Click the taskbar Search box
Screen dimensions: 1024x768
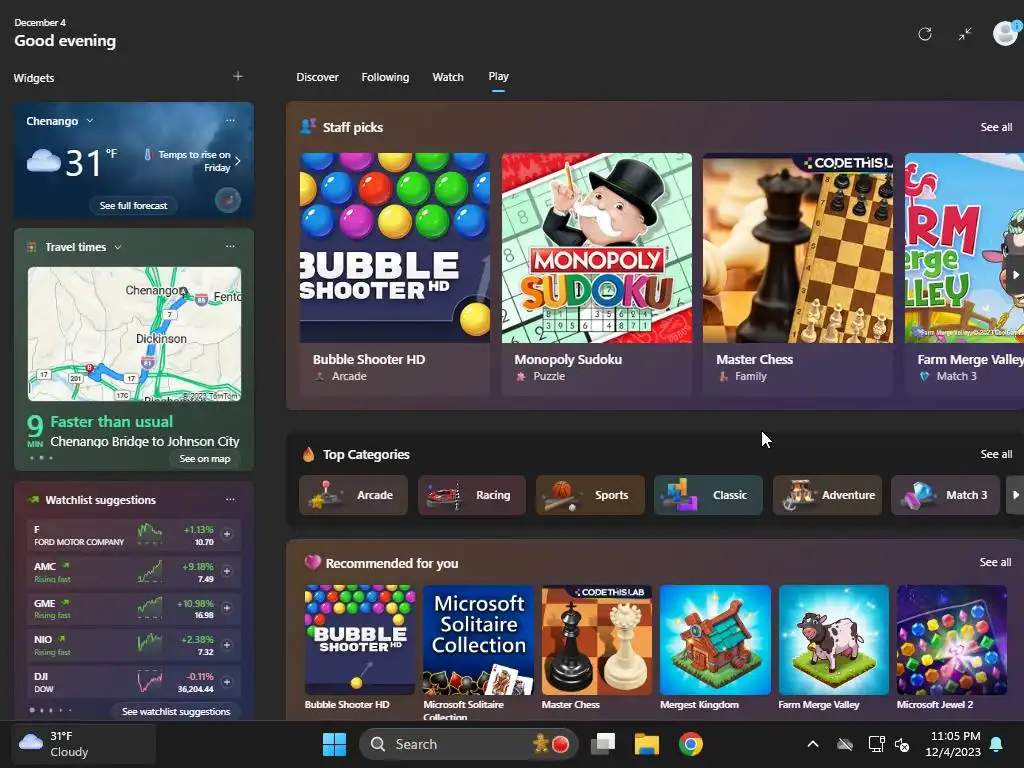coord(468,744)
